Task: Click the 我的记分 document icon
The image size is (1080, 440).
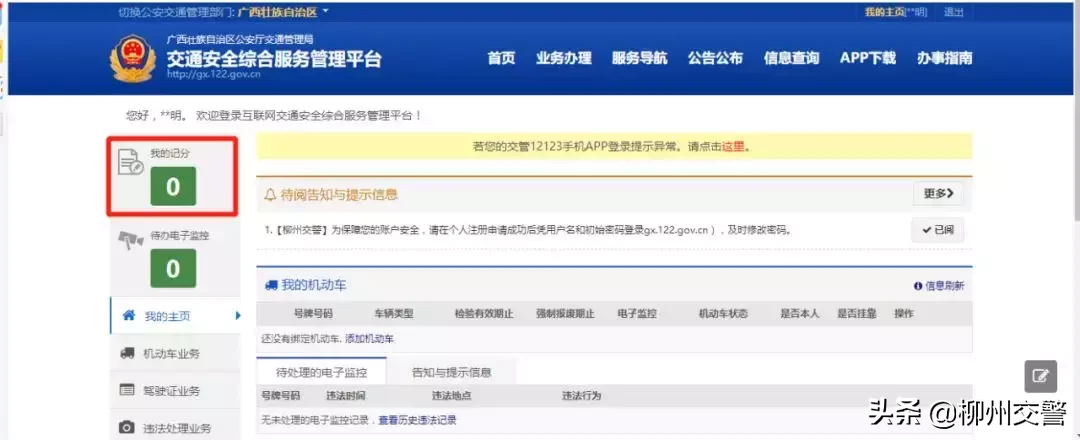Action: coord(131,161)
